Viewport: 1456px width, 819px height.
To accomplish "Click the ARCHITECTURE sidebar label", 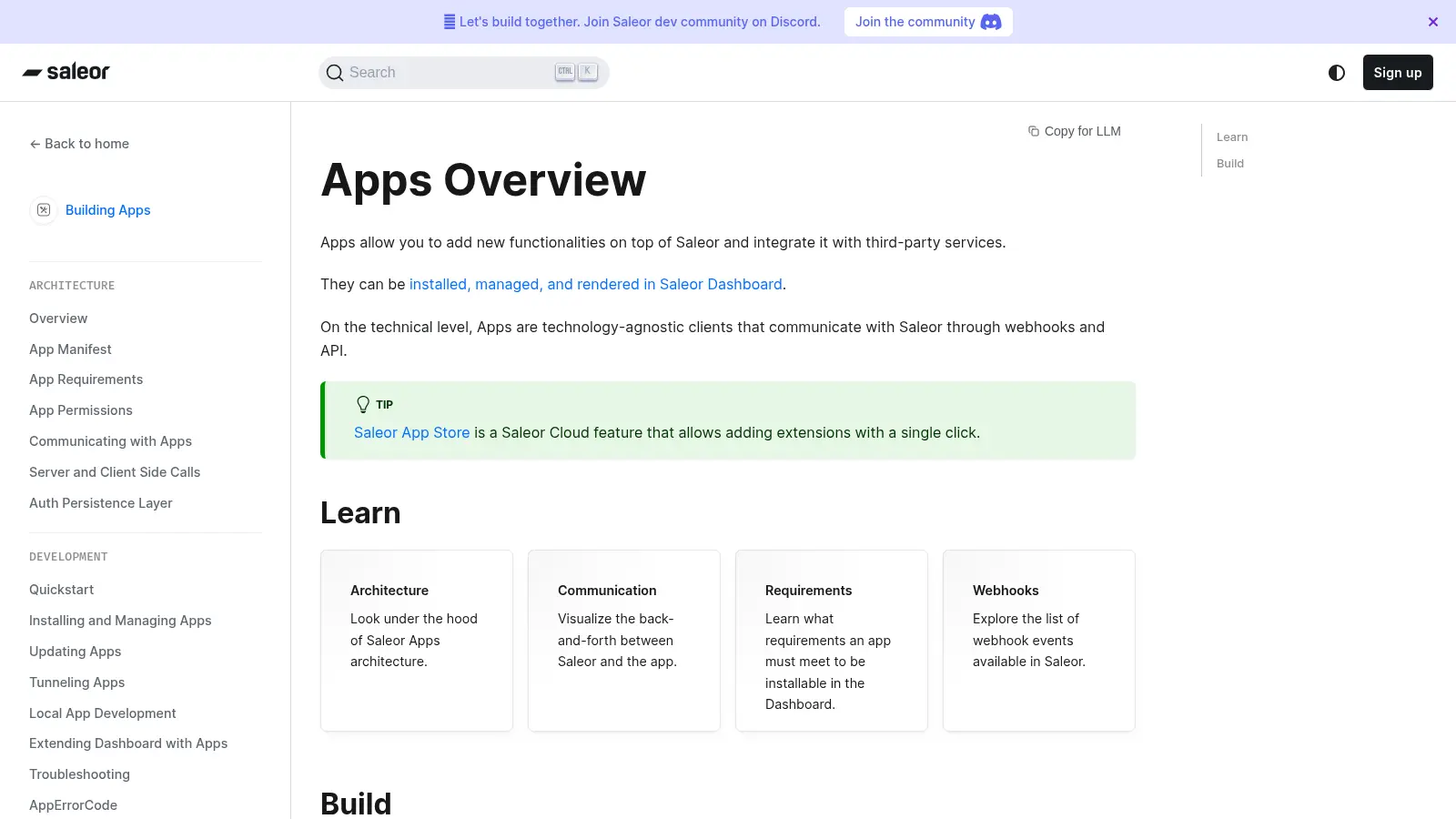I will point(72,286).
